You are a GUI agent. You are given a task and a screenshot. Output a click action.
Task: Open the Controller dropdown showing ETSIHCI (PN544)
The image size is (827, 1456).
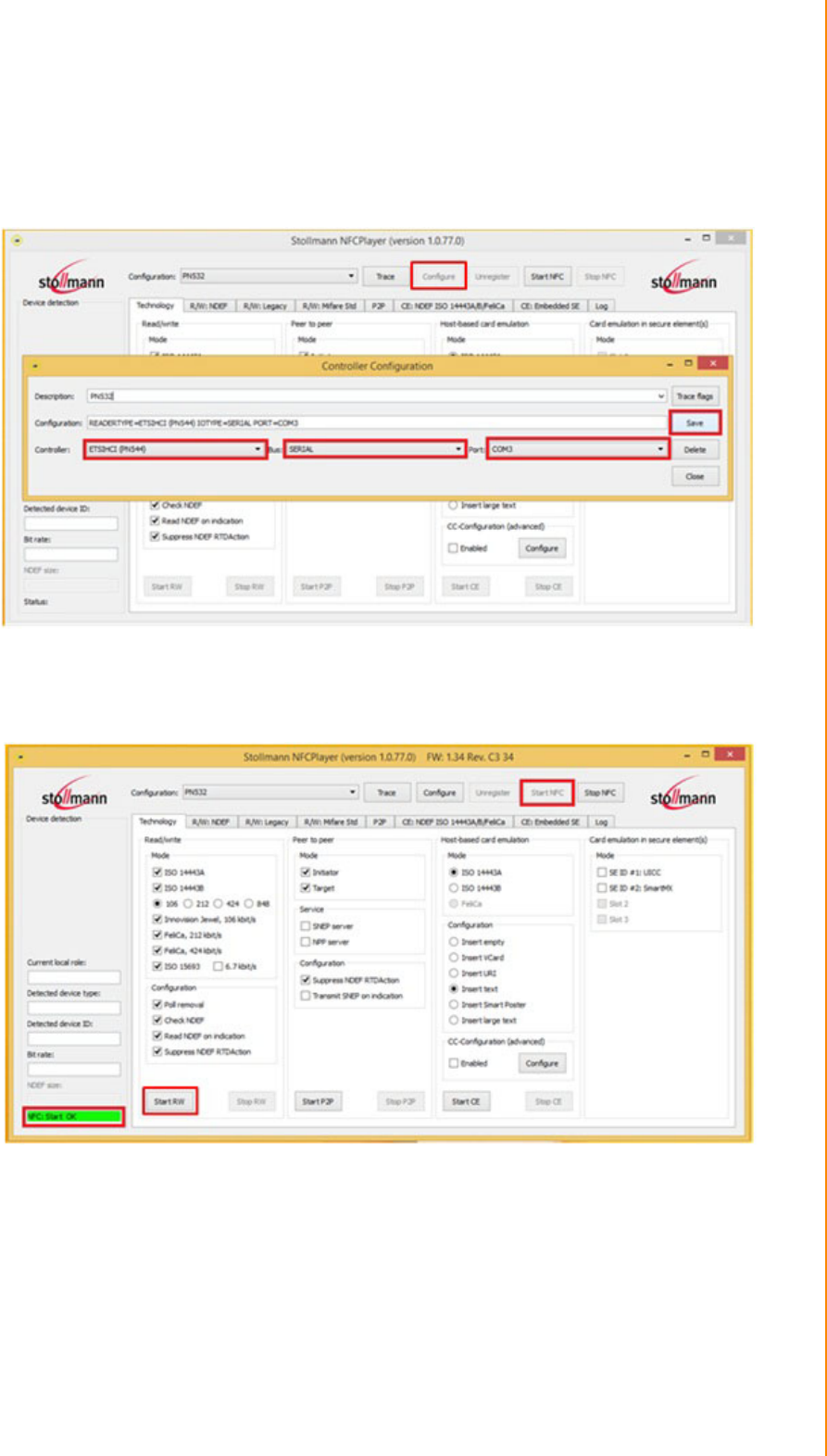tap(174, 449)
